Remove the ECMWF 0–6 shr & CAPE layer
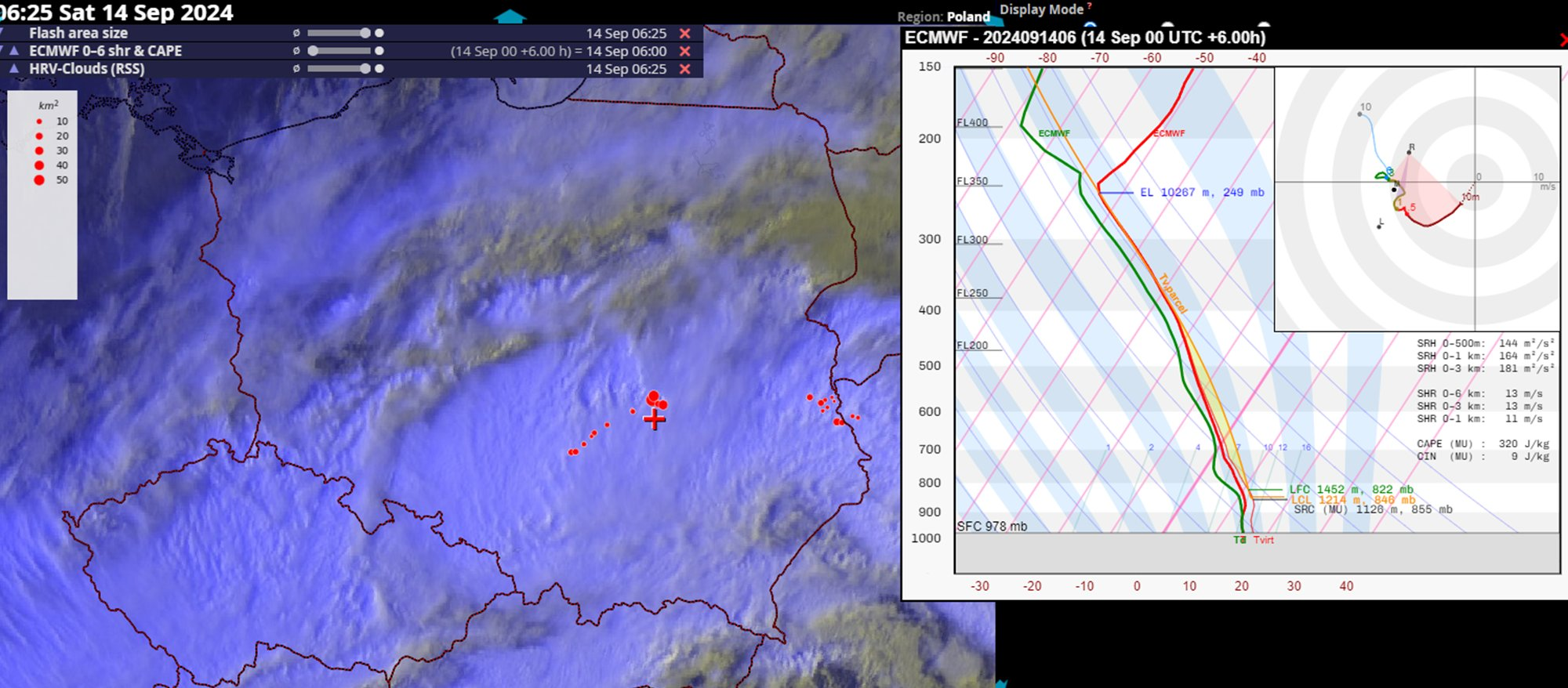The image size is (1568, 688). tap(684, 51)
